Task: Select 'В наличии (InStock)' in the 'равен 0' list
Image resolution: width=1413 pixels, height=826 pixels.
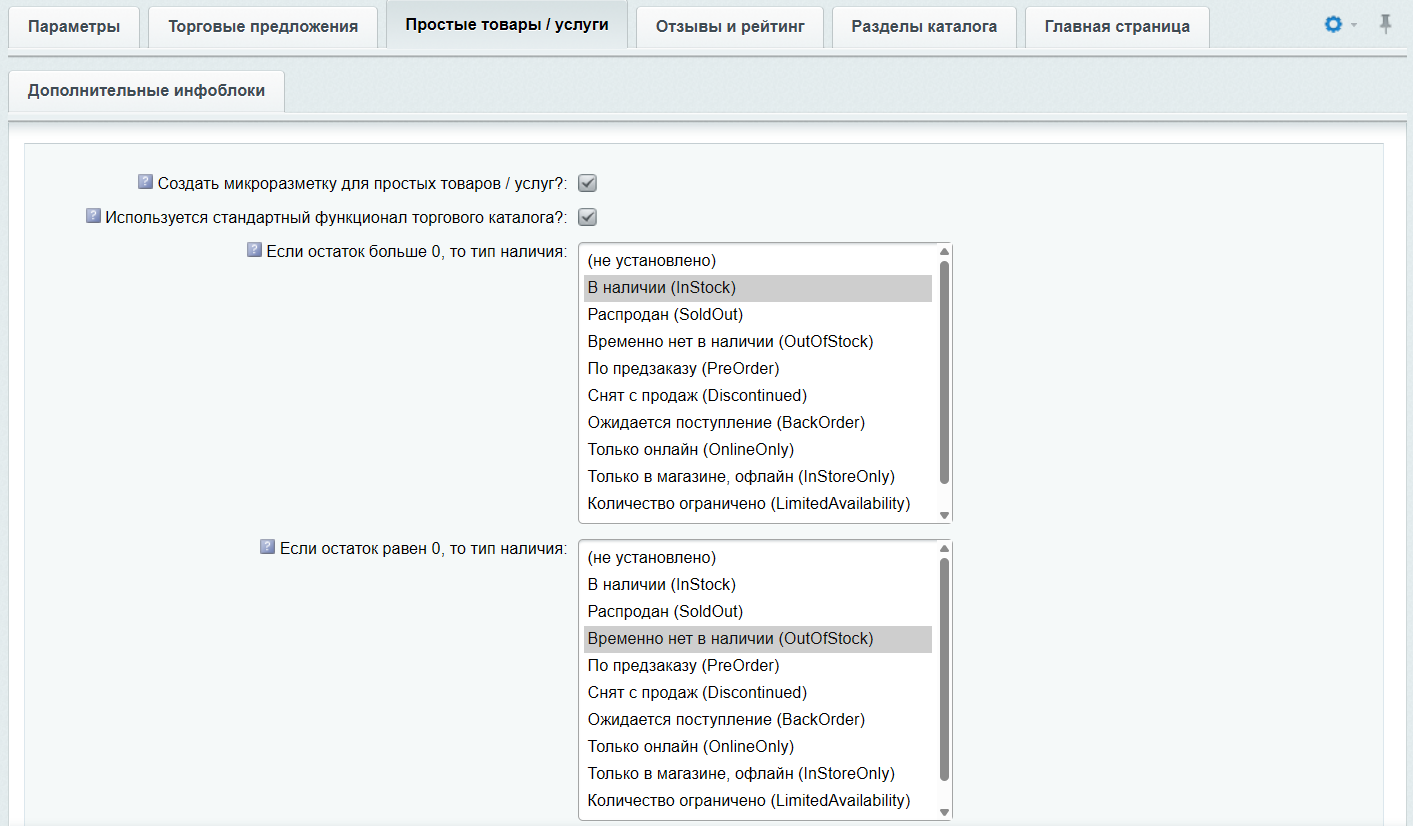Action: point(758,585)
